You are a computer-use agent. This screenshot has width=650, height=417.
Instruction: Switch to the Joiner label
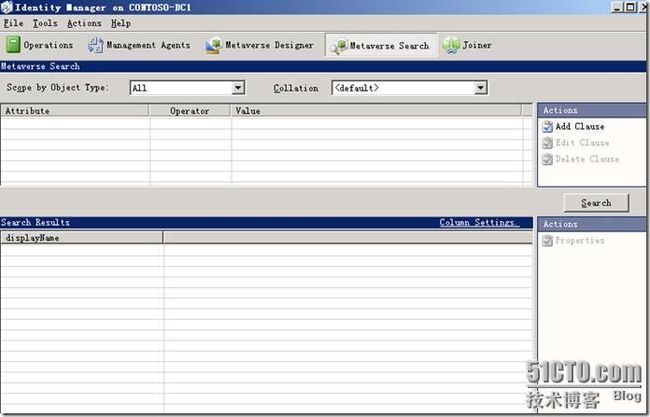[477, 45]
